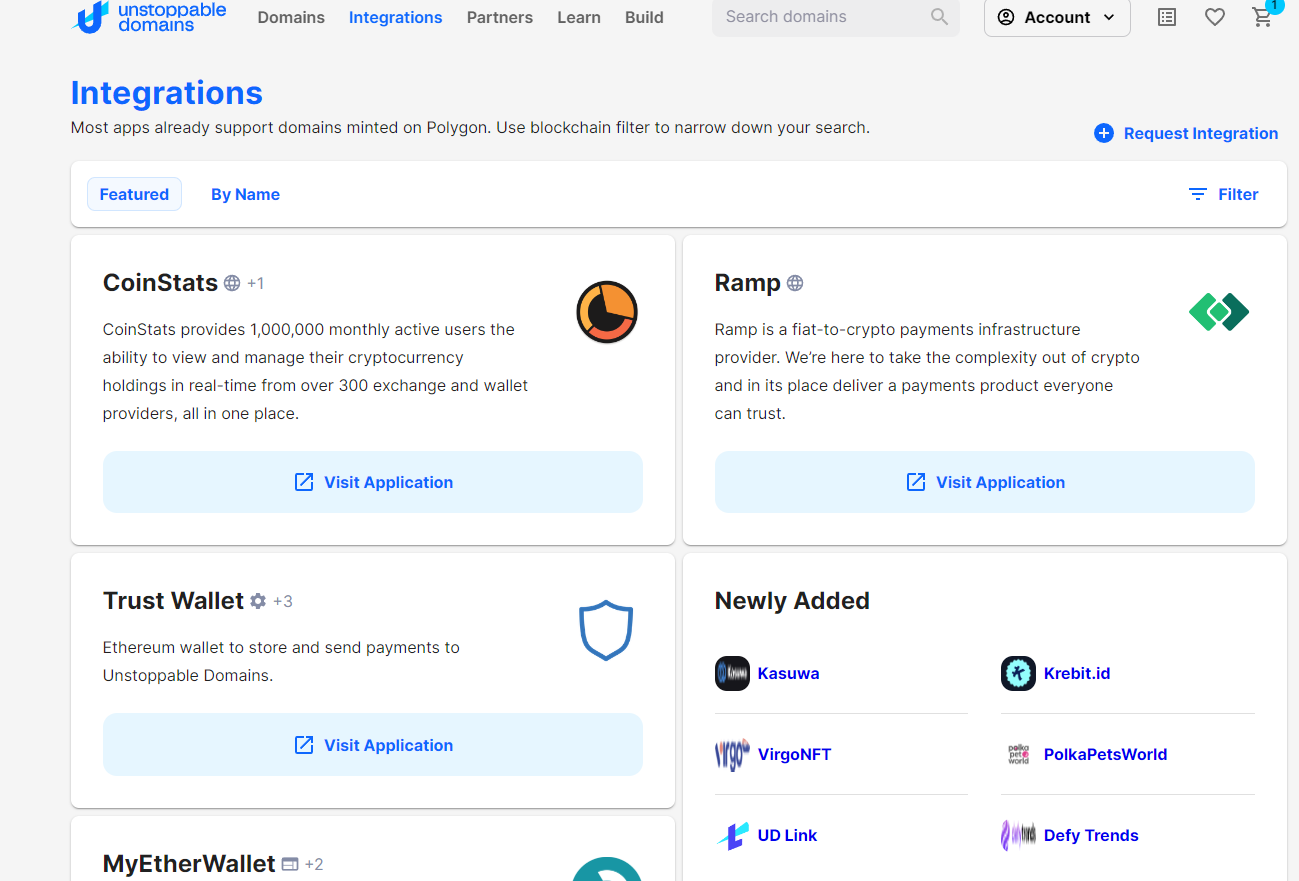
Task: Click the card icon beside MyEtherWallet
Action: click(290, 864)
